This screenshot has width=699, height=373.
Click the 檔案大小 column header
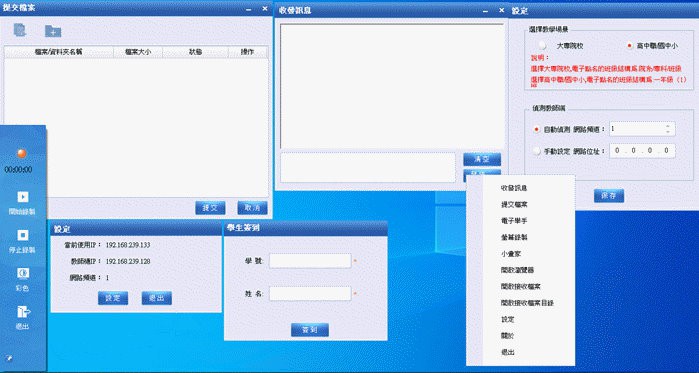click(x=138, y=52)
